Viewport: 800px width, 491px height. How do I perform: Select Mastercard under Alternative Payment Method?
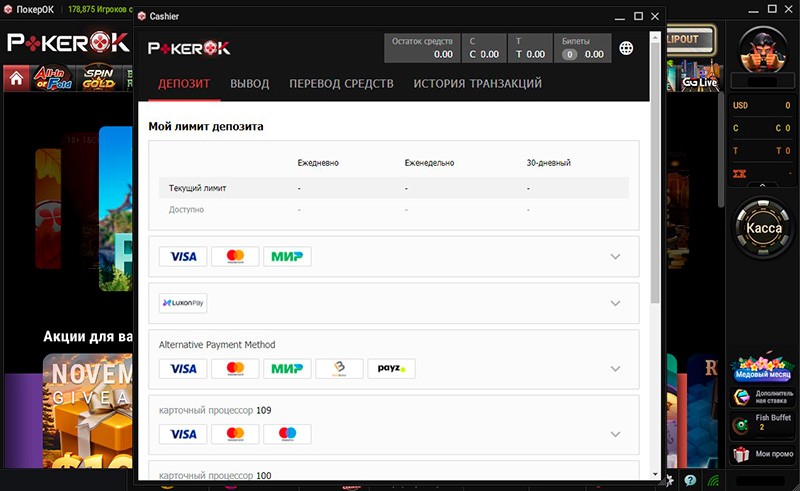pyautogui.click(x=235, y=369)
